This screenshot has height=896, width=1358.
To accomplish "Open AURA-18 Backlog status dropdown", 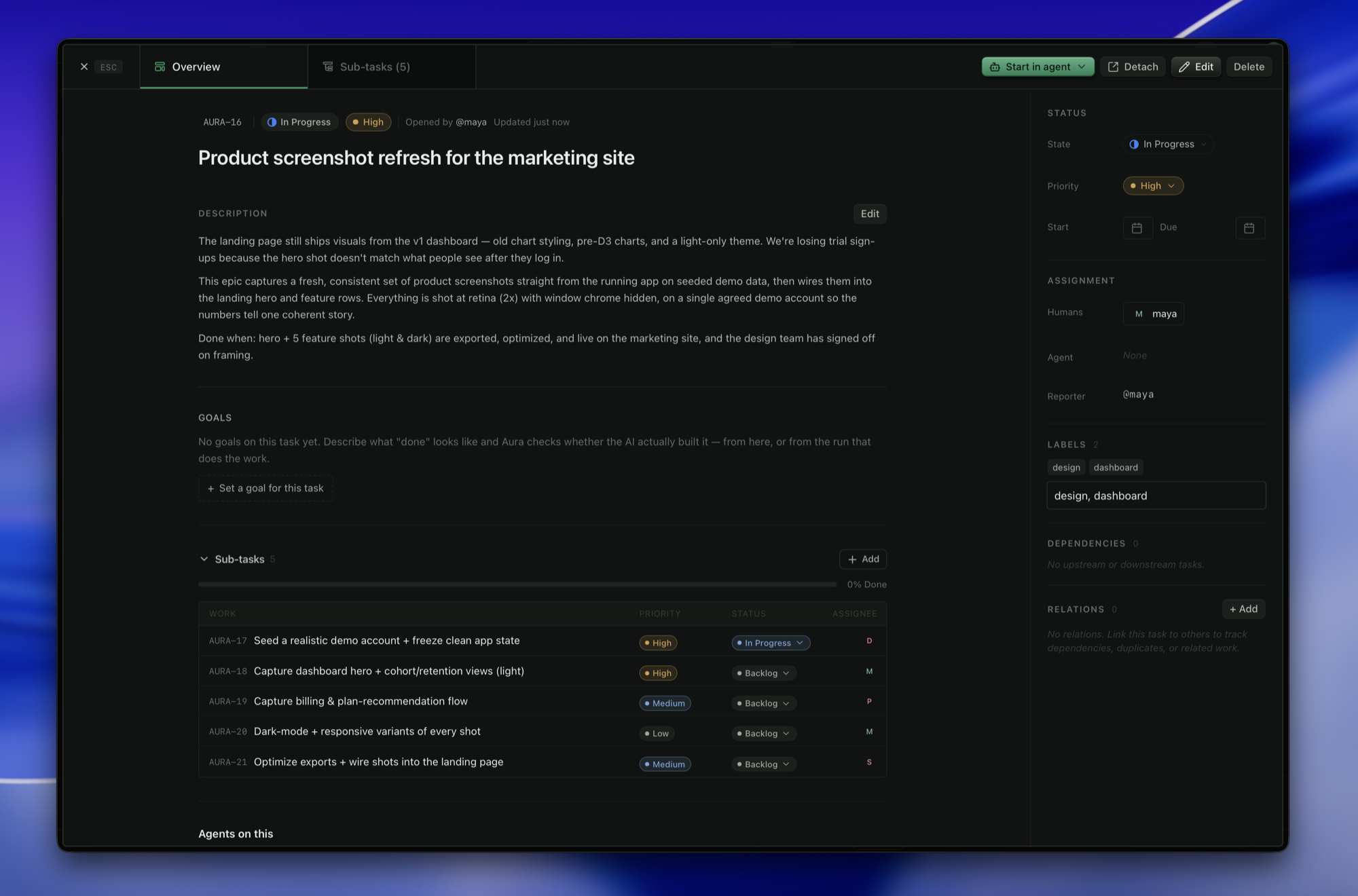I will (764, 673).
